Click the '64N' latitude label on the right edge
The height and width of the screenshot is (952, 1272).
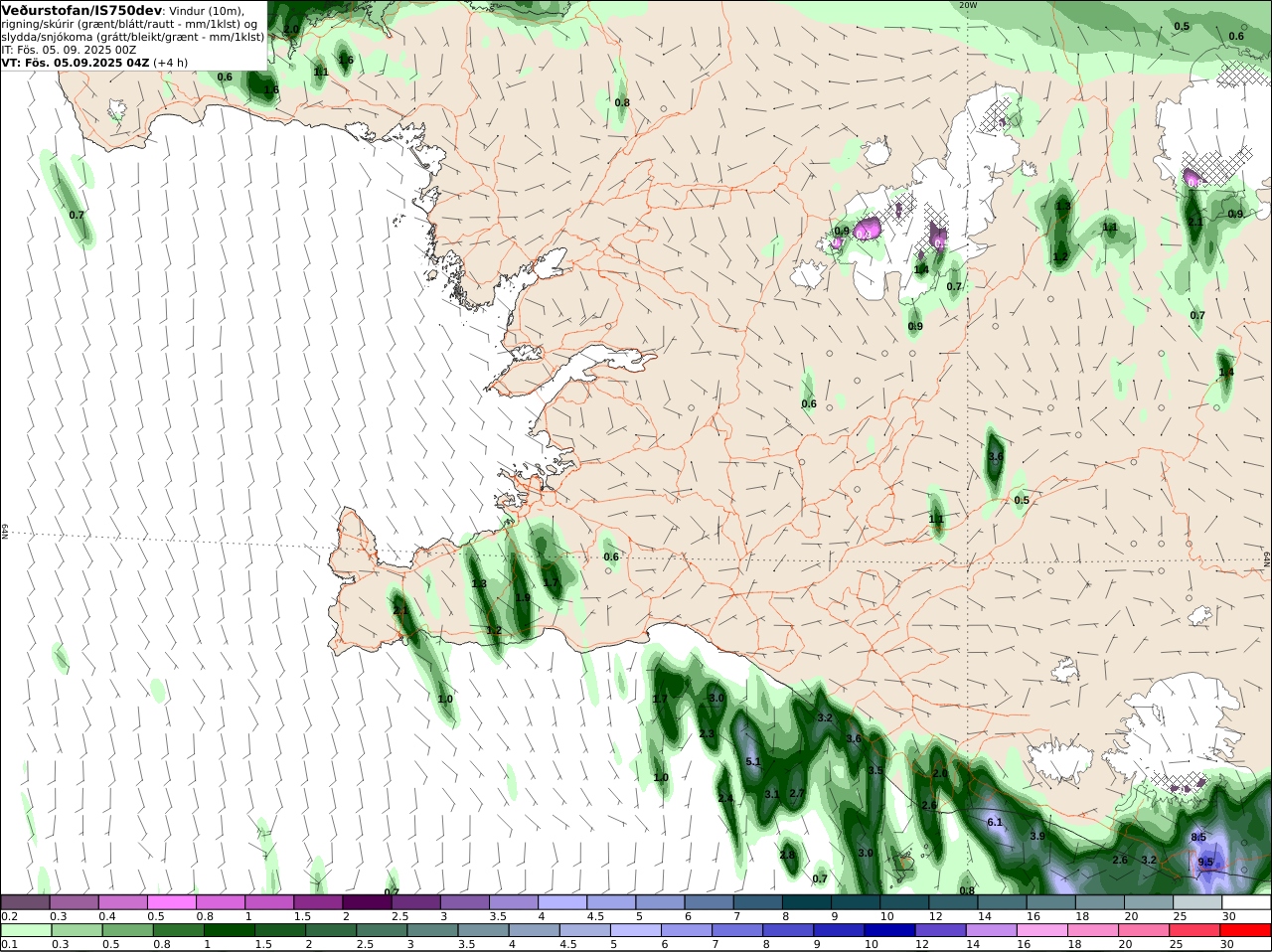pos(1266,557)
